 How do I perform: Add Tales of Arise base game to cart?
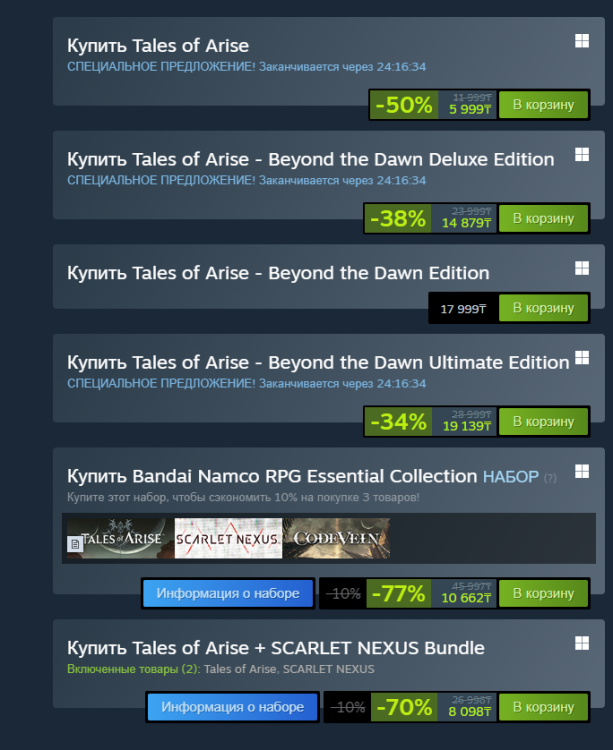[543, 104]
